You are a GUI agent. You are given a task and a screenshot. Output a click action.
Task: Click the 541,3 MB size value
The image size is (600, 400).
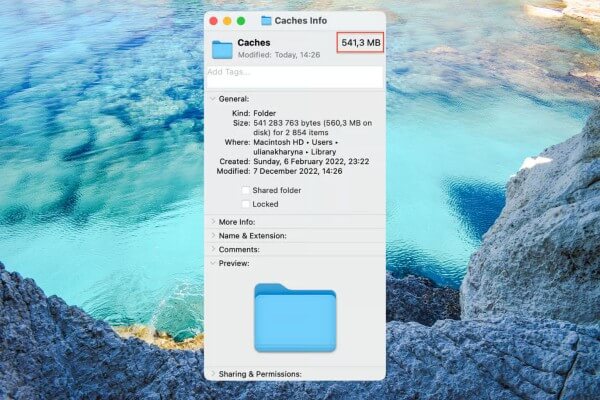(x=360, y=44)
